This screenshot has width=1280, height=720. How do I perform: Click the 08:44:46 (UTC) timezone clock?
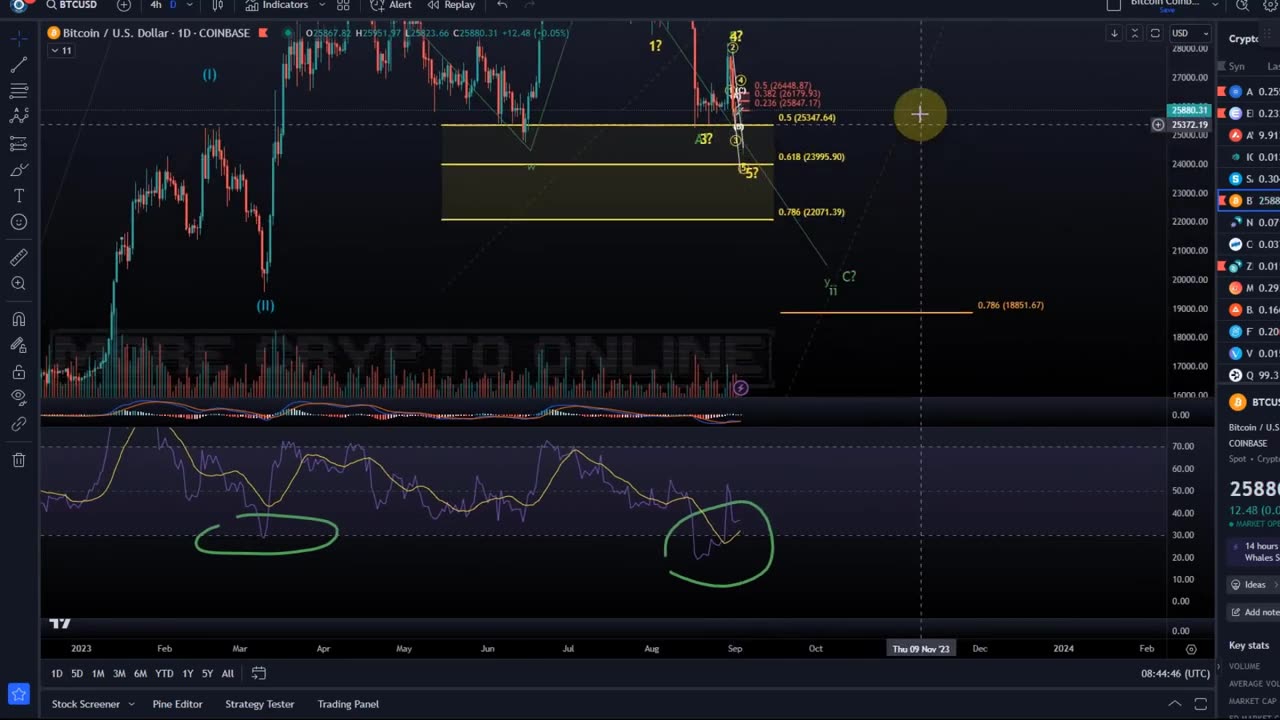(1175, 674)
